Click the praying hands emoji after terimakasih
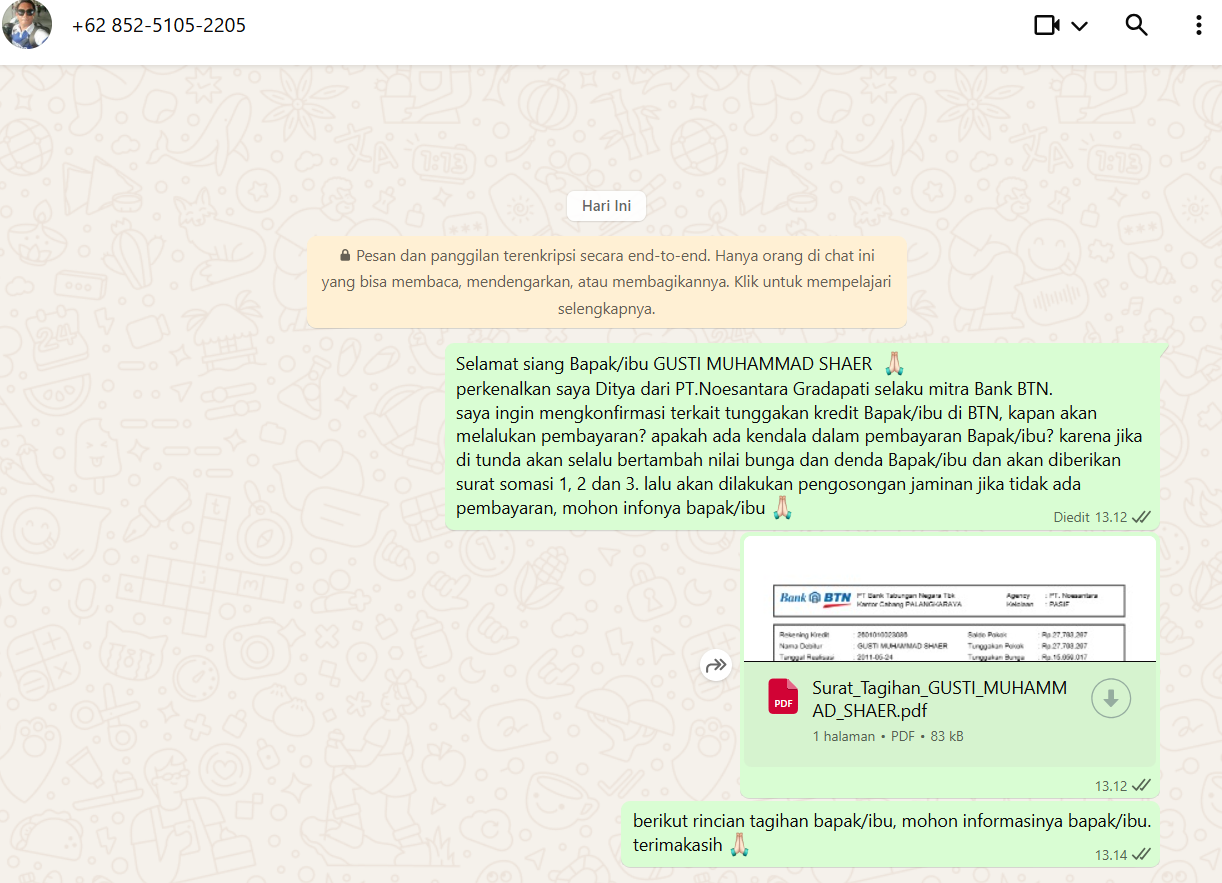Image resolution: width=1222 pixels, height=883 pixels. pyautogui.click(x=739, y=845)
